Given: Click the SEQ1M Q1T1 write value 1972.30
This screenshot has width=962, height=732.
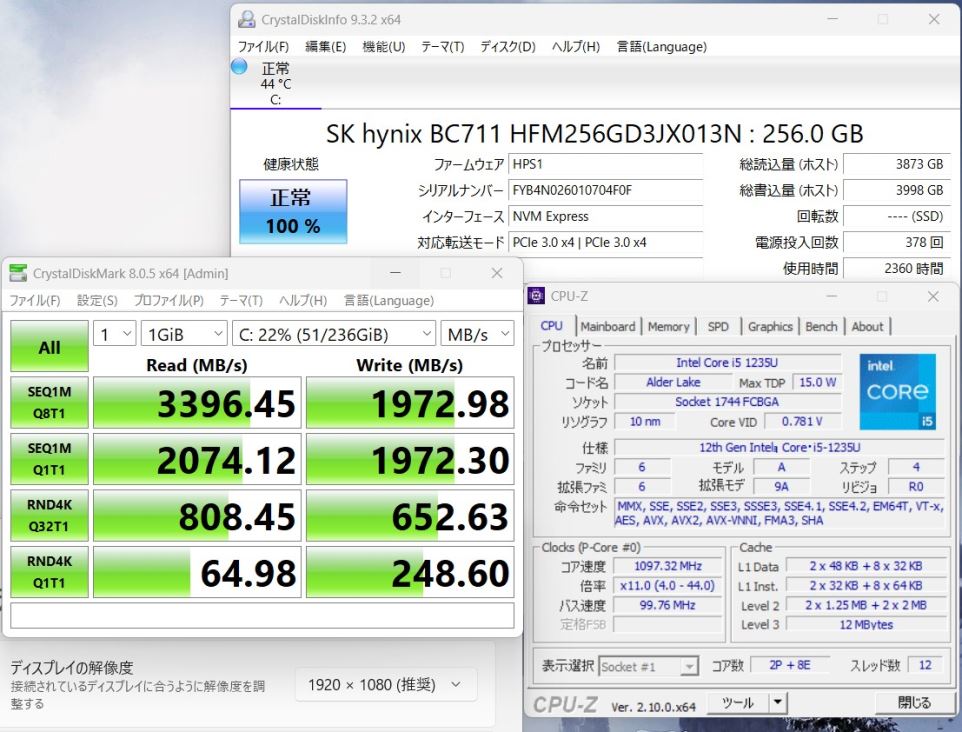Looking at the screenshot, I should point(410,459).
